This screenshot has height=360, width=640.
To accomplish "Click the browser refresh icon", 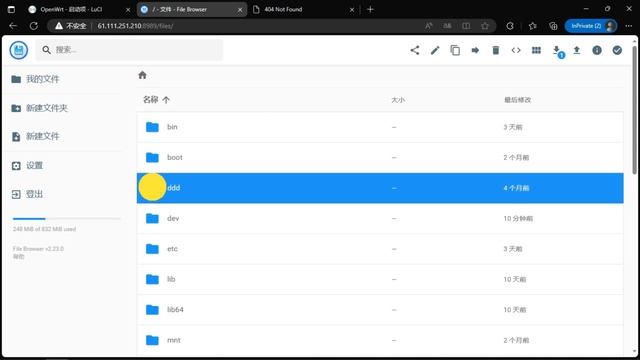I will (33, 26).
